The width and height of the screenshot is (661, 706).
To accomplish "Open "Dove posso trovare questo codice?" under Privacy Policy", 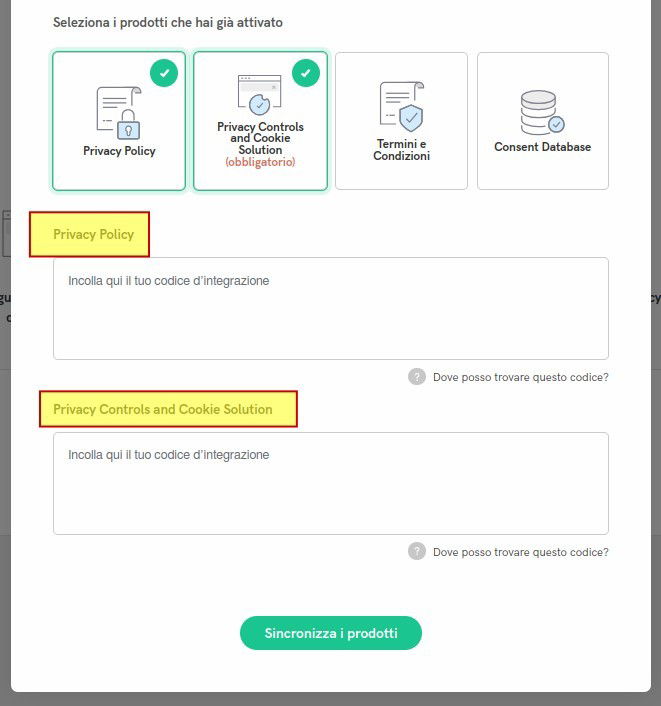I will [520, 378].
